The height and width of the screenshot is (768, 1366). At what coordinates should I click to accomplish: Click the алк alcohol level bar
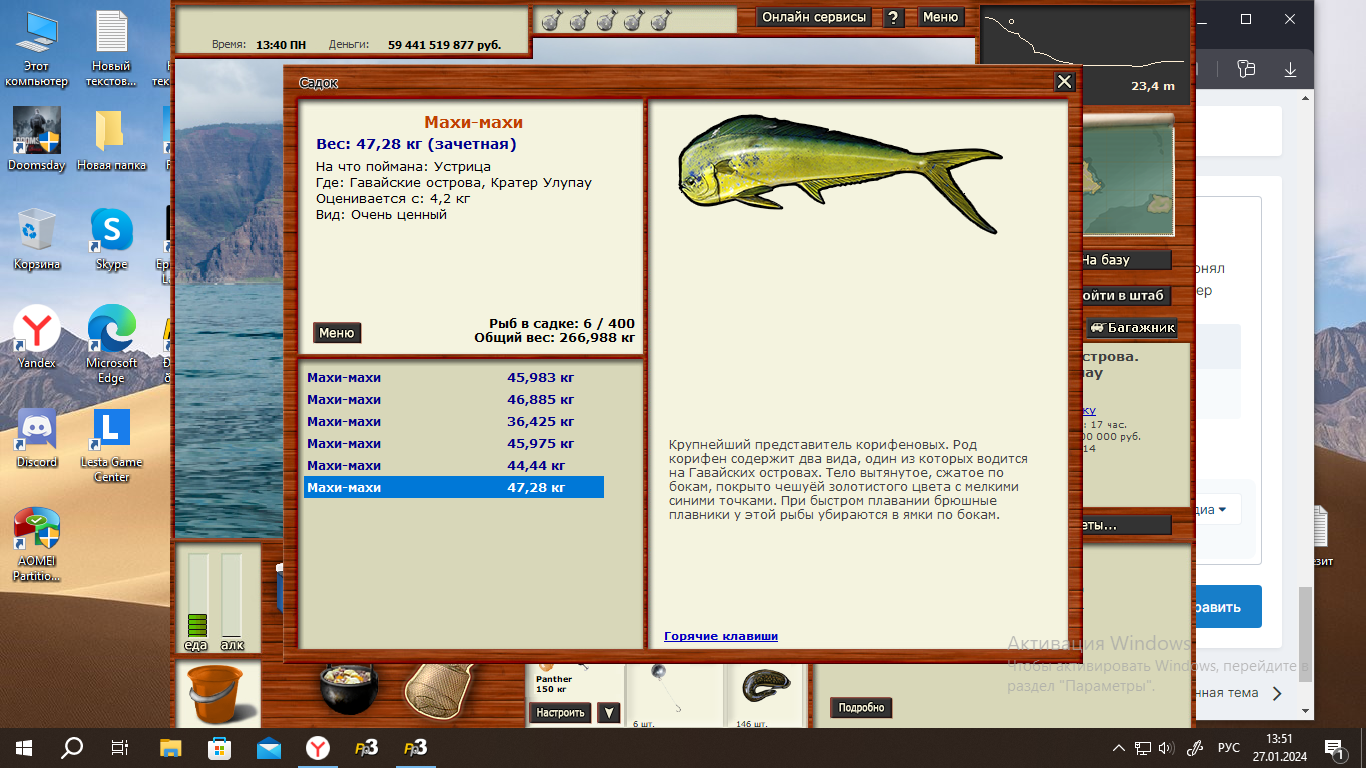pos(231,595)
